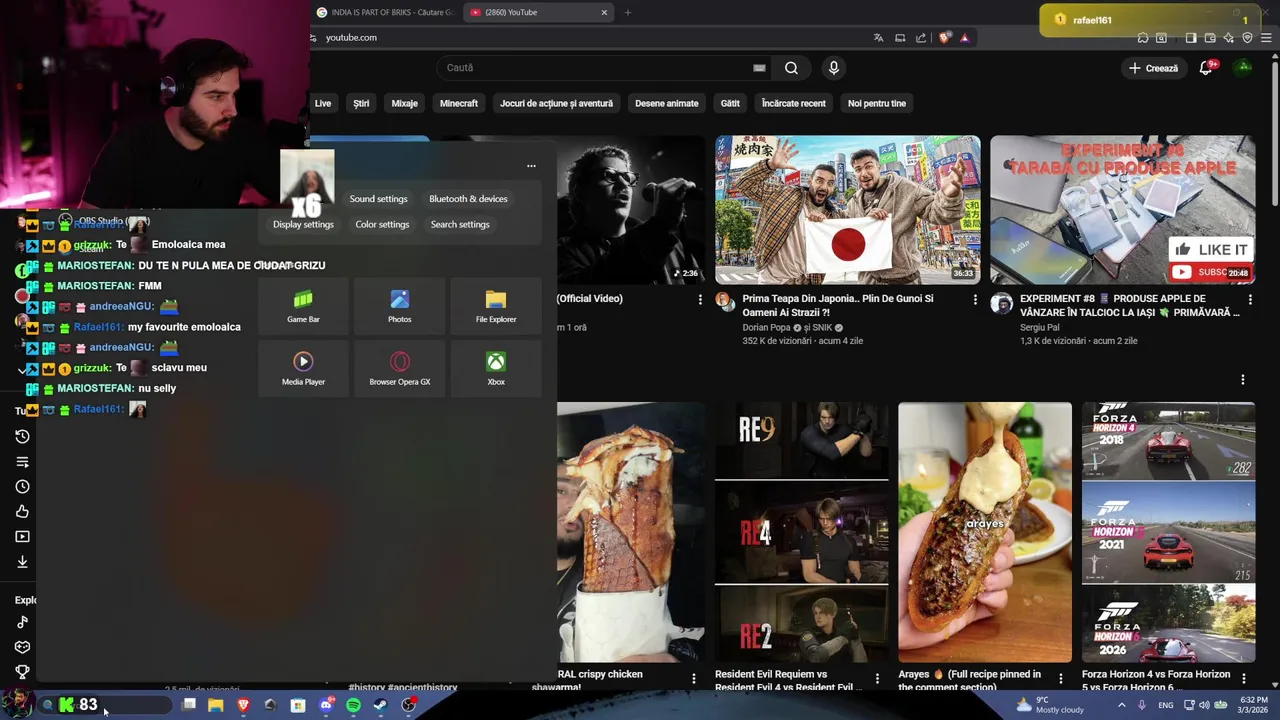Open Microsoft Store from the taskbar
1280x720 pixels.
(x=298, y=705)
